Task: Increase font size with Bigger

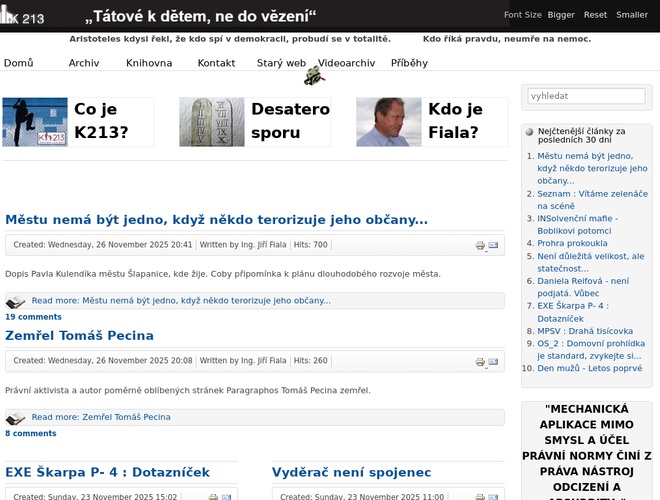Action: [x=561, y=15]
